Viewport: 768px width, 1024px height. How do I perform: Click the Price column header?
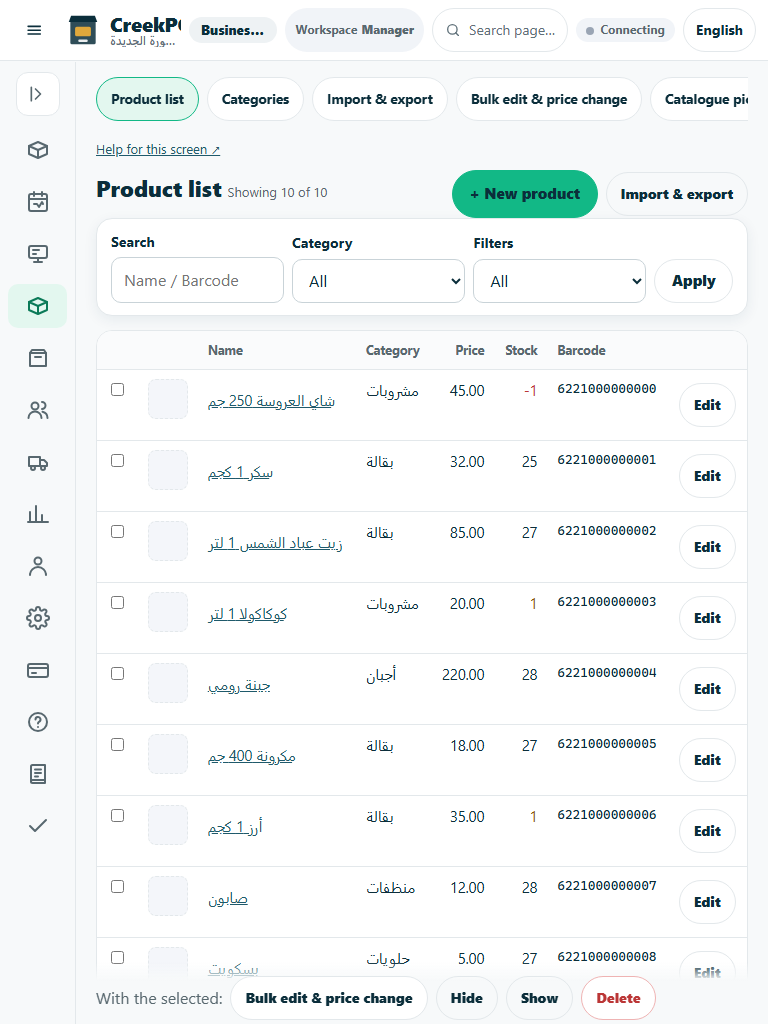coord(470,350)
